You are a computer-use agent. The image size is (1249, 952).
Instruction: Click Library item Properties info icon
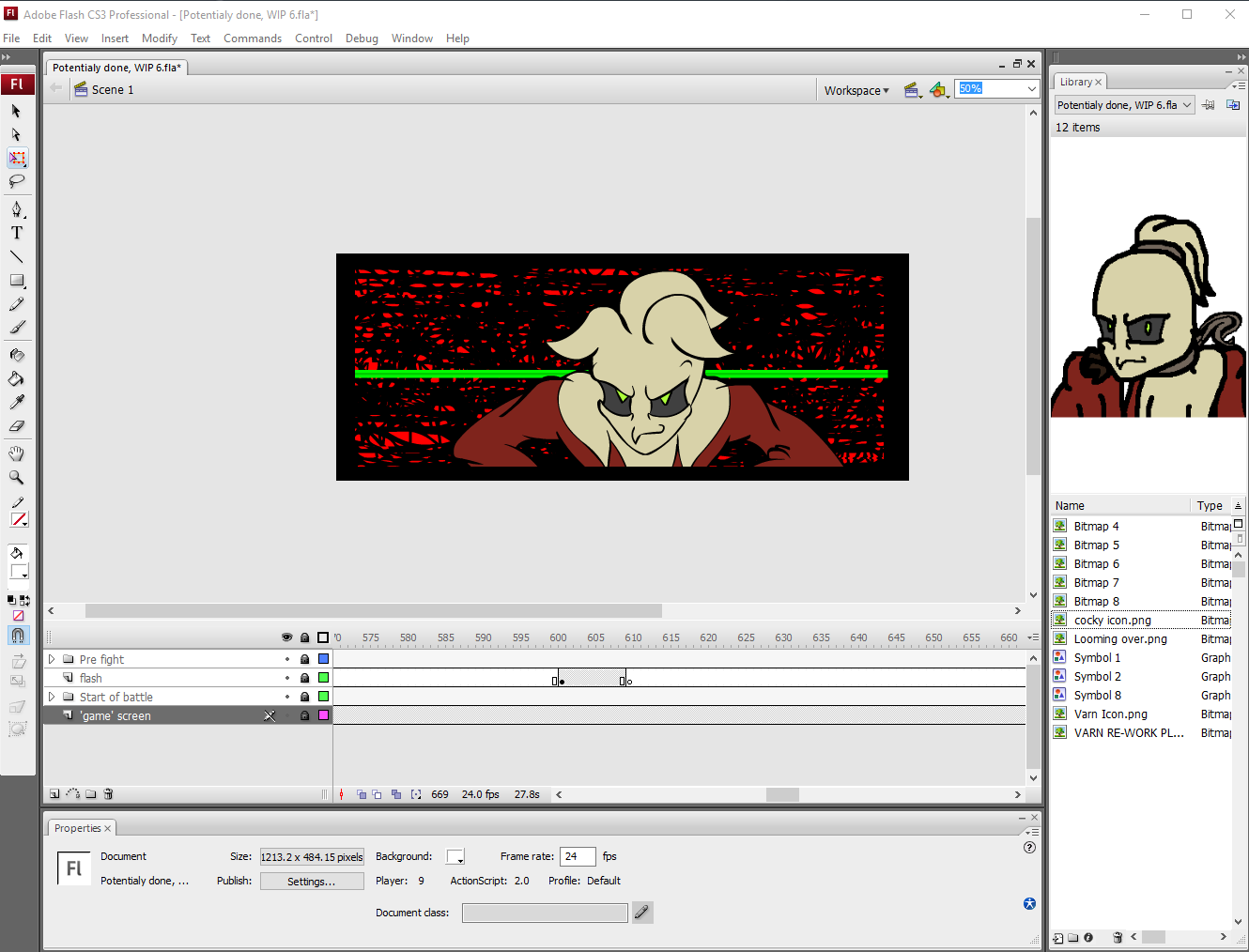pyautogui.click(x=1088, y=937)
